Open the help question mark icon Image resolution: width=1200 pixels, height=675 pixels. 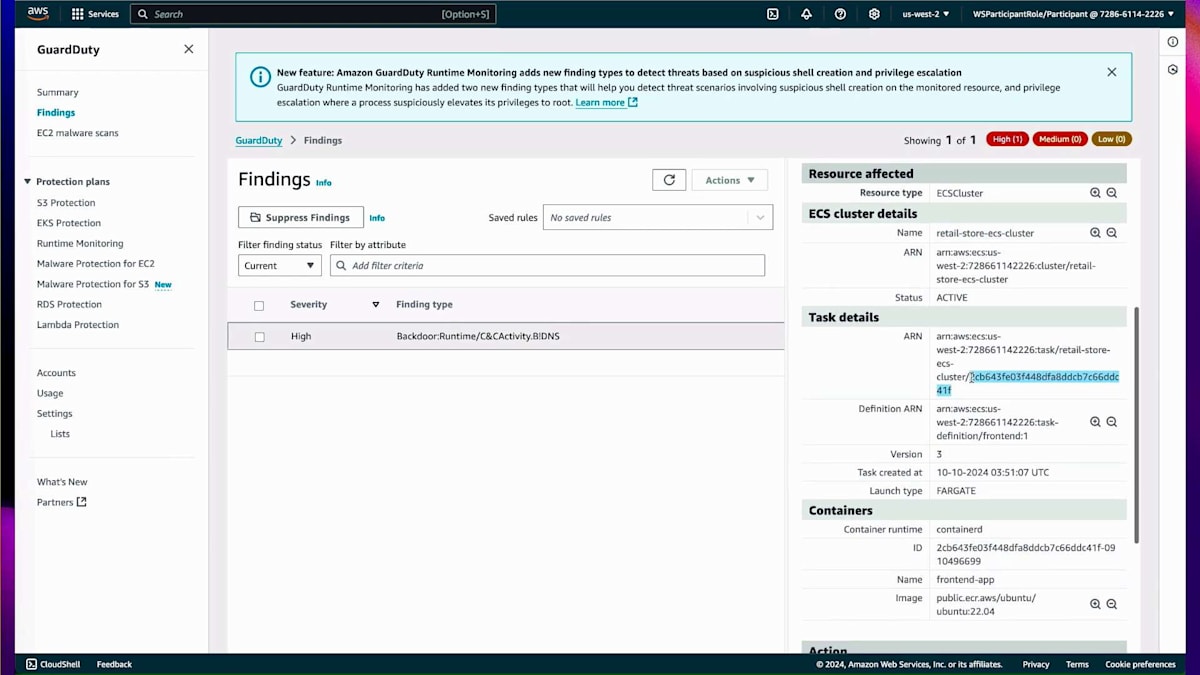[840, 14]
